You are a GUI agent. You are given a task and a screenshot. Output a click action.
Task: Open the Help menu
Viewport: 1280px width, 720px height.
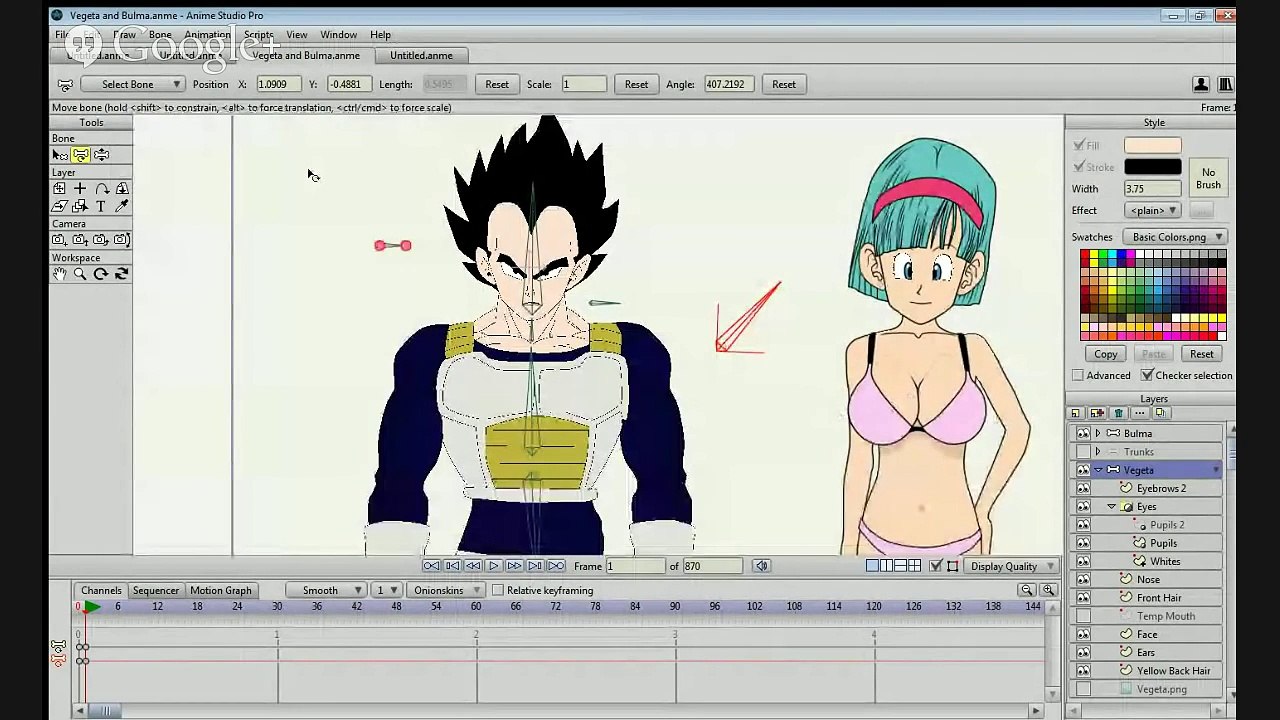pos(381,35)
